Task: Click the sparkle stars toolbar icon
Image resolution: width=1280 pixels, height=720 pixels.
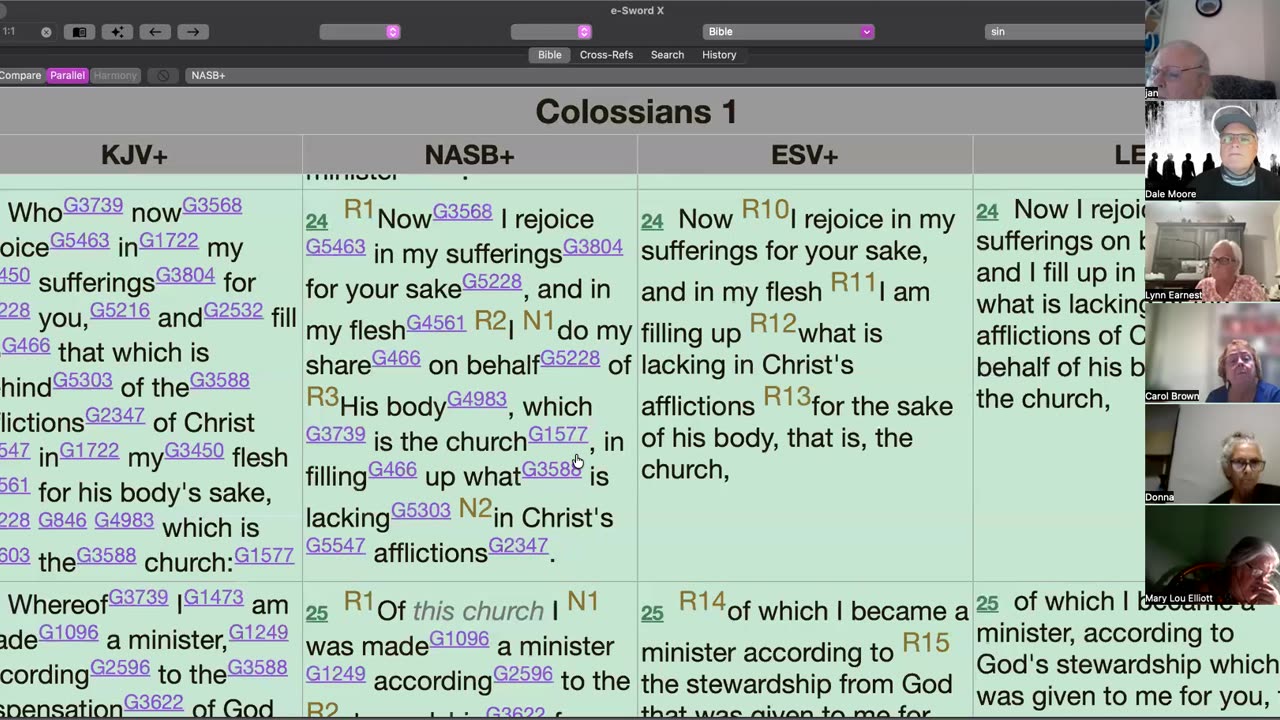Action: click(116, 32)
